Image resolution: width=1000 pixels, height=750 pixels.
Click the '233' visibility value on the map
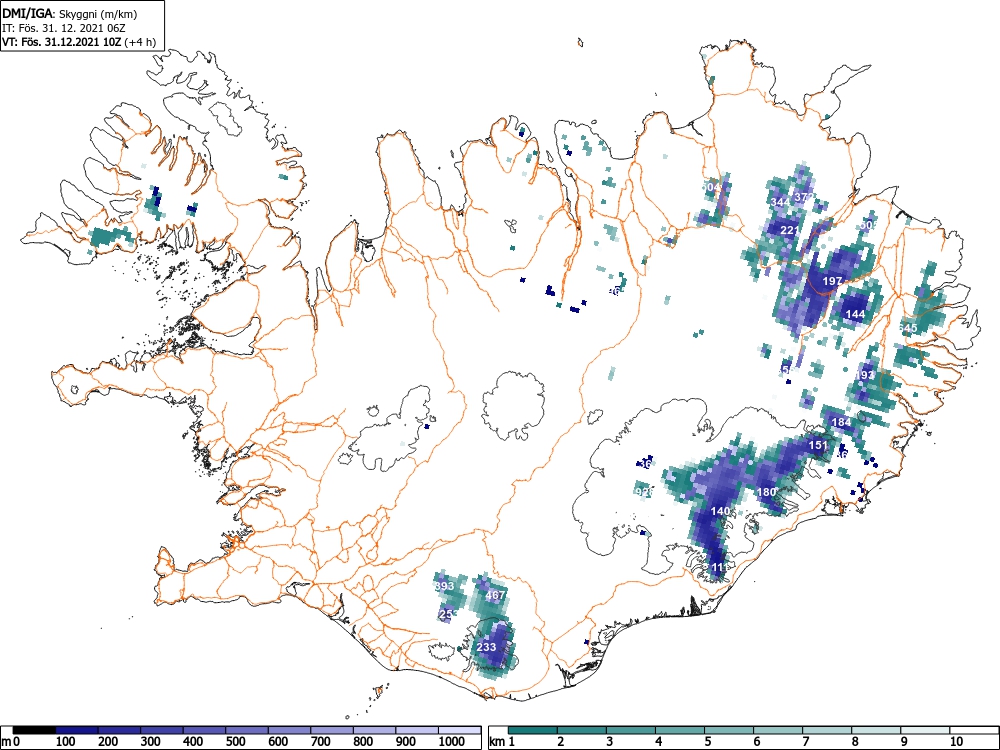click(x=486, y=647)
